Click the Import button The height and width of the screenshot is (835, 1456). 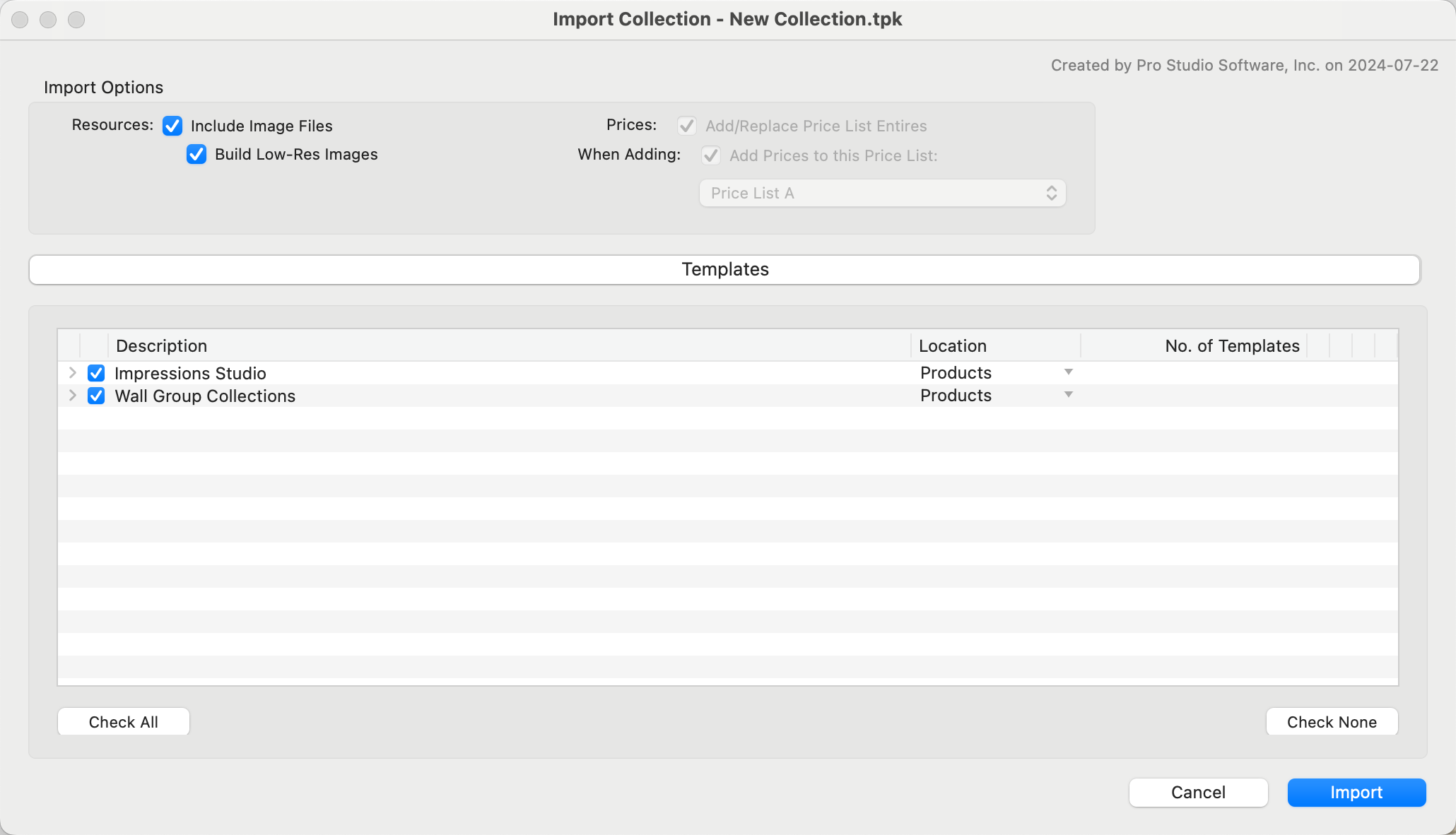pos(1356,793)
